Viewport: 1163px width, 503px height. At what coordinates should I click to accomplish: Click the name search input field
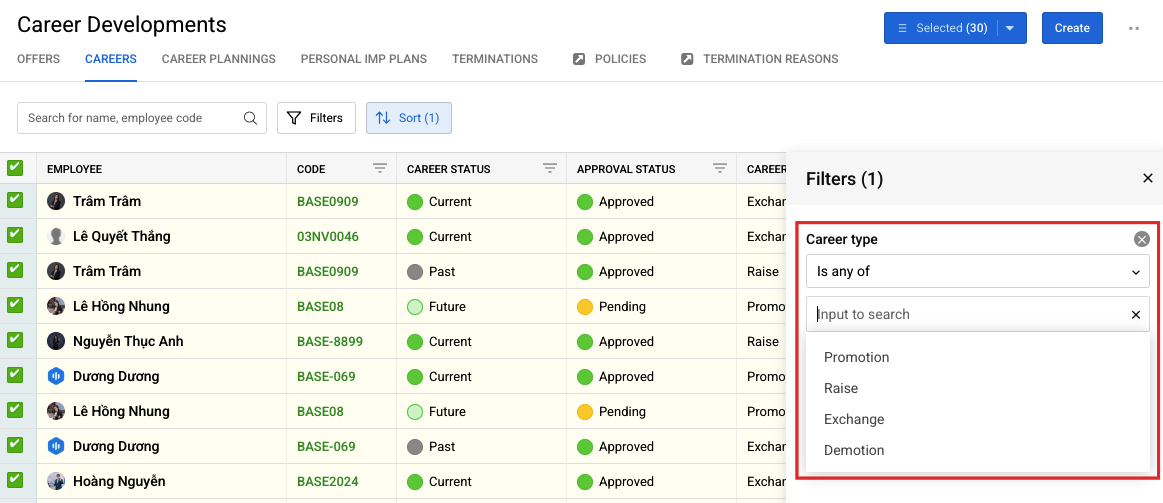pyautogui.click(x=134, y=118)
